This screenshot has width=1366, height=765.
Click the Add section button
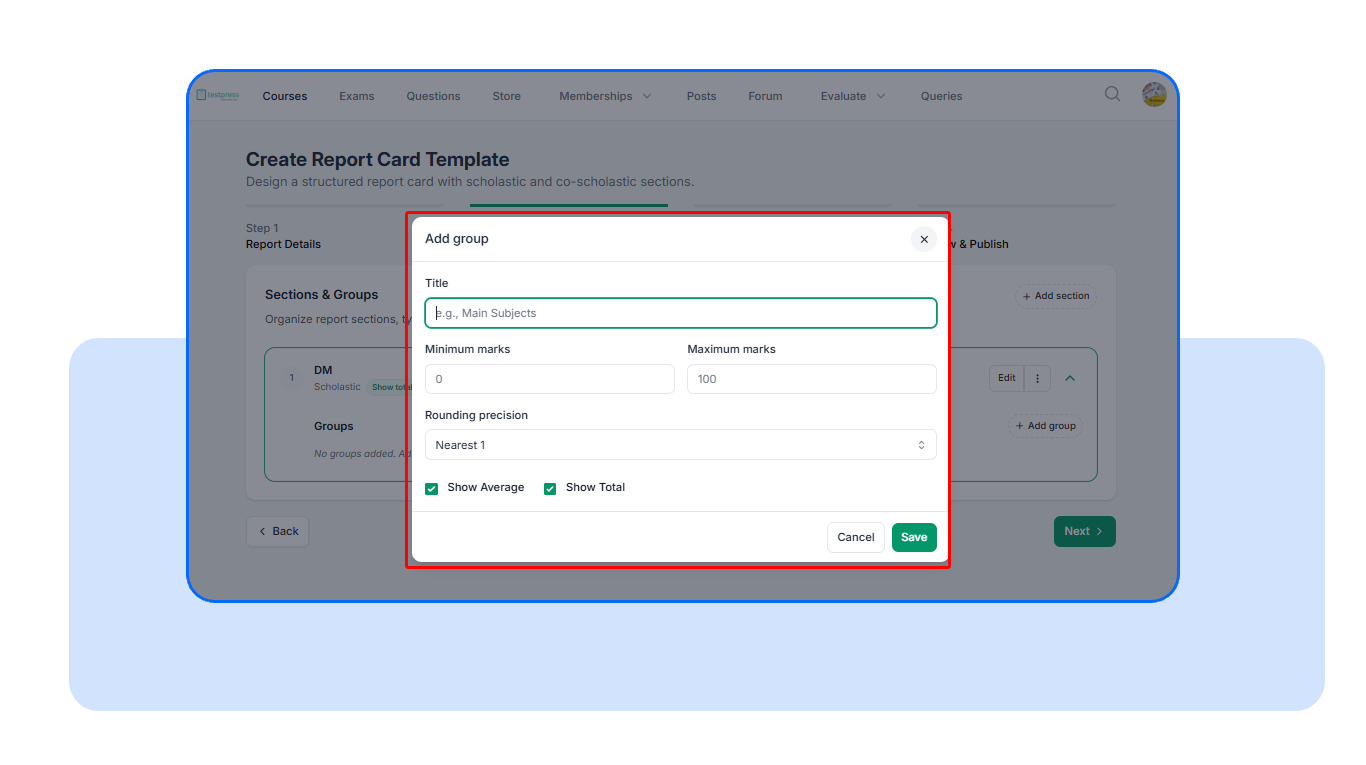(1055, 296)
